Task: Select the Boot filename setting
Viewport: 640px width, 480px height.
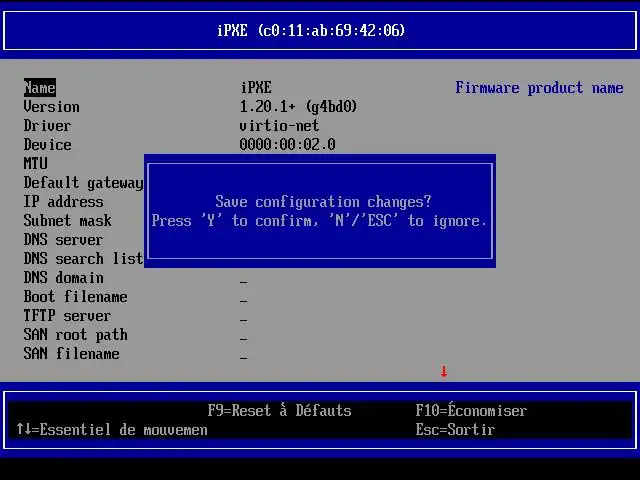Action: click(x=76, y=297)
